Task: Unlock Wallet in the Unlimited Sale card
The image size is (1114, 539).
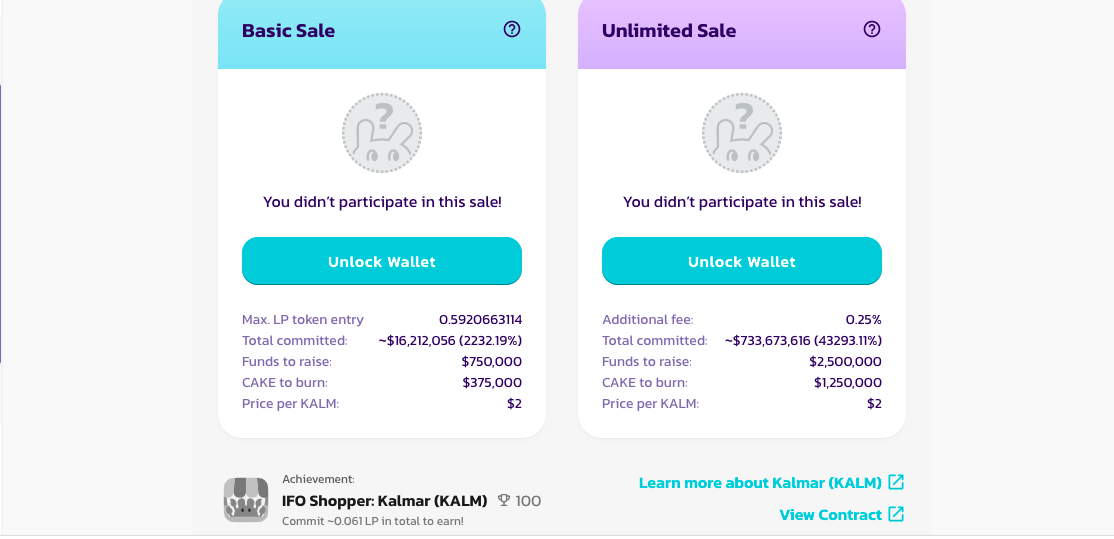Action: (742, 261)
